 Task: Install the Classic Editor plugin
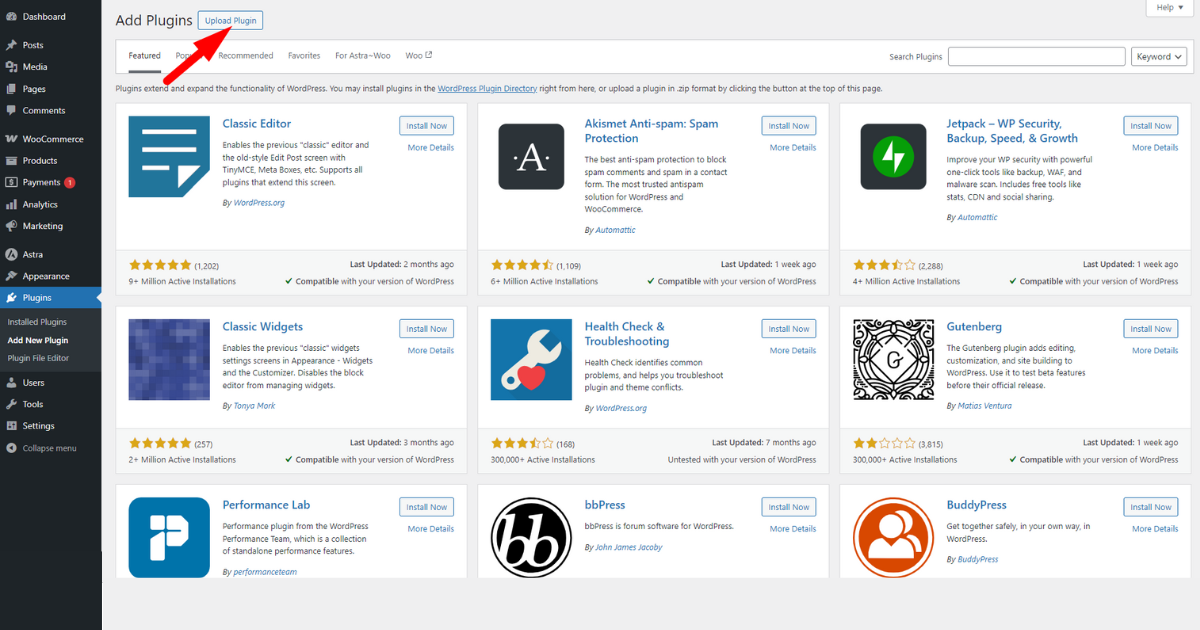pyautogui.click(x=427, y=126)
